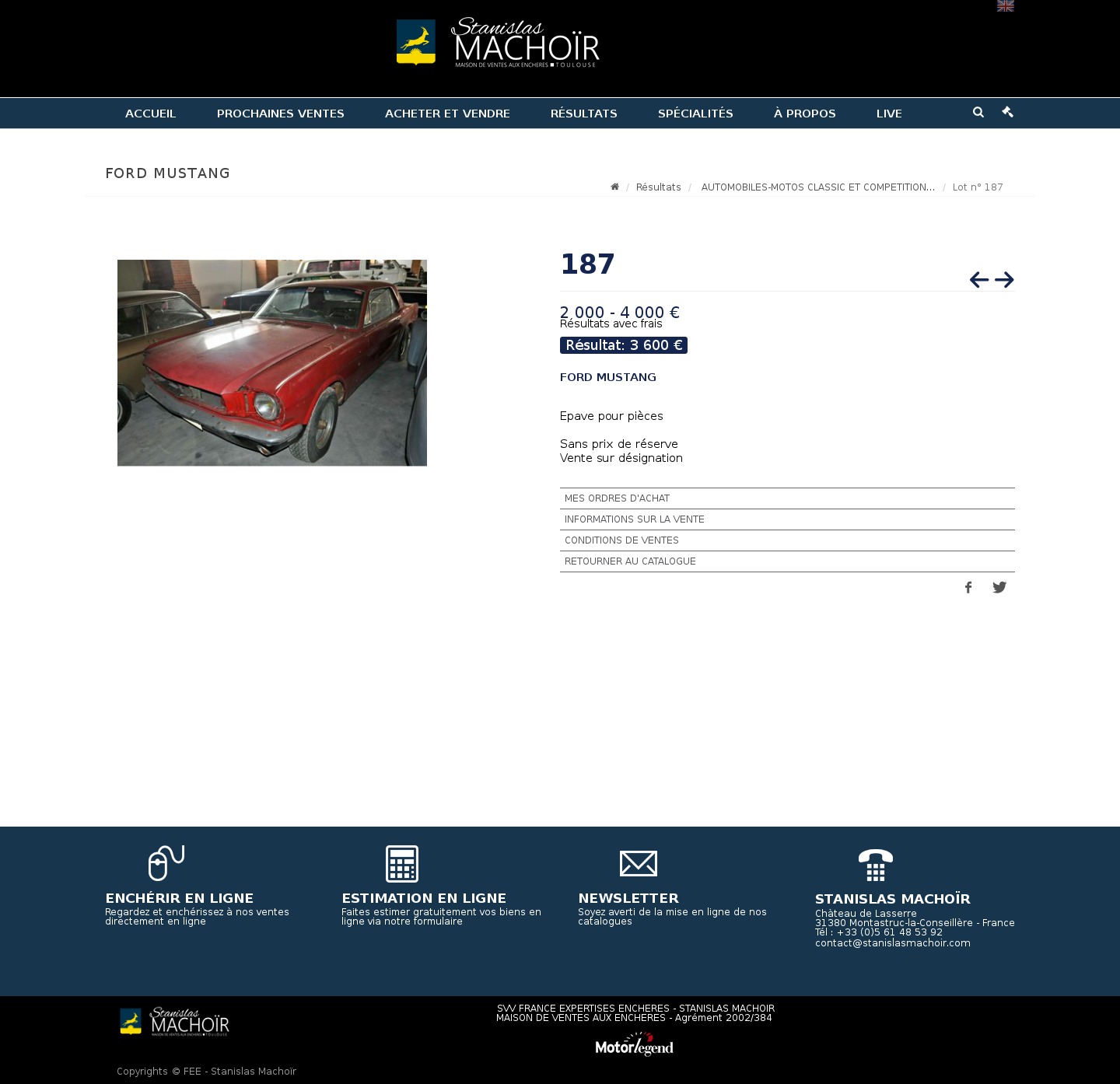The height and width of the screenshot is (1084, 1120).
Task: Open the Accueil menu
Action: 151,114
